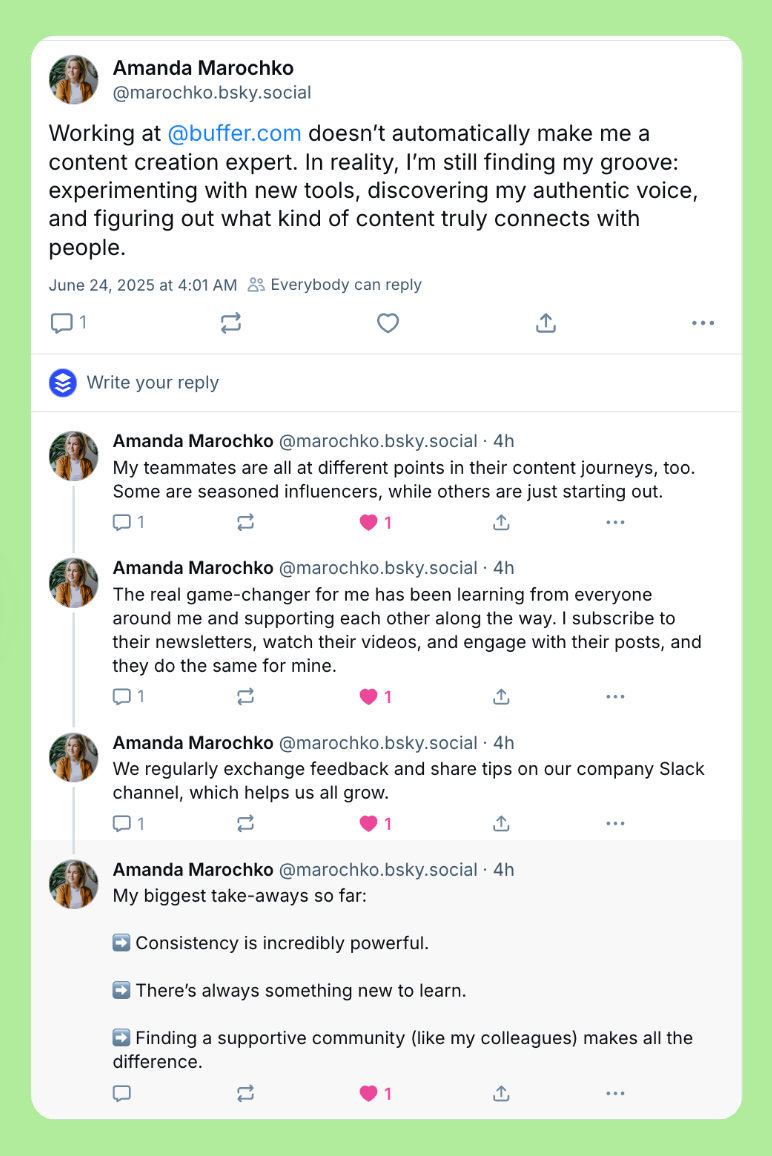This screenshot has height=1156, width=772.
Task: Open the reply icon on the main post
Action: click(x=61, y=323)
